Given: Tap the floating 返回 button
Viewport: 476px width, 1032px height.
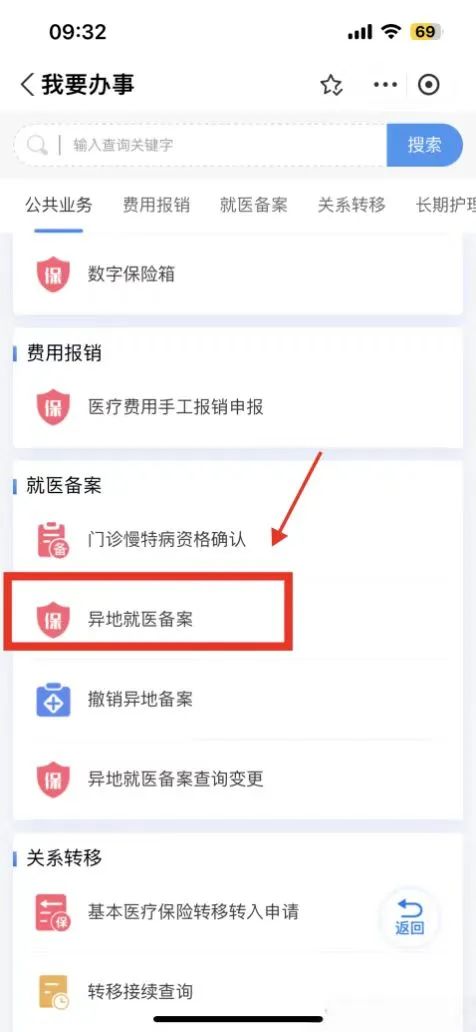Looking at the screenshot, I should pyautogui.click(x=410, y=917).
